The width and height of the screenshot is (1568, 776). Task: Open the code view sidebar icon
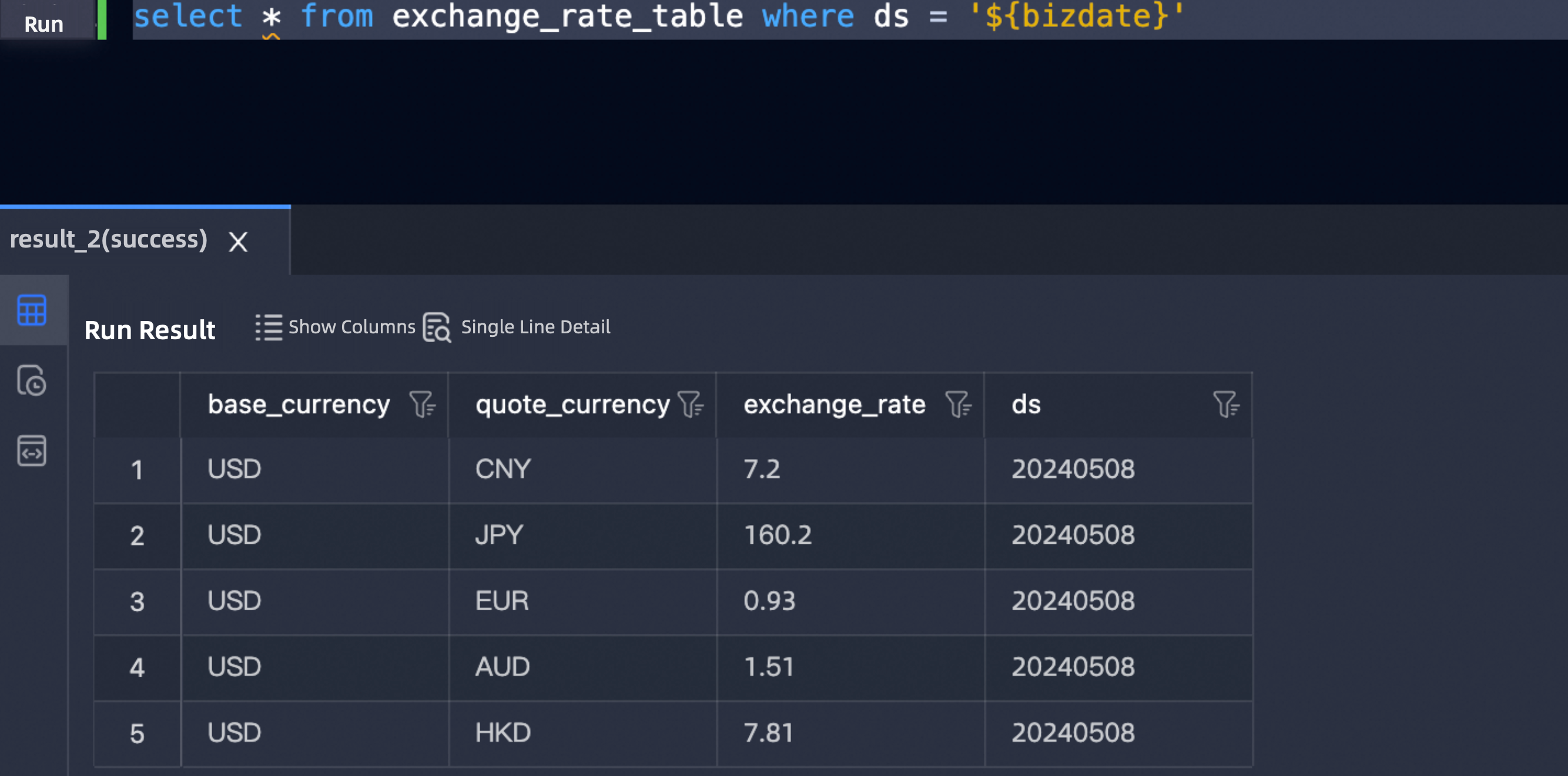pos(32,451)
